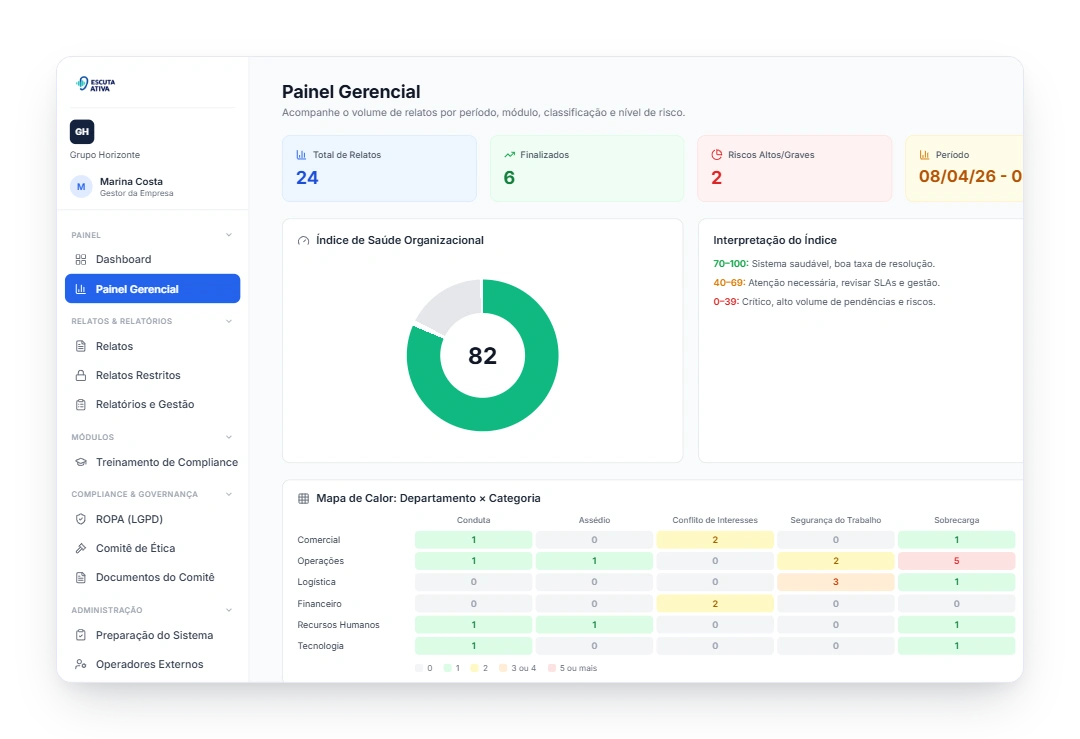Open the Dashboard menu item
The image size is (1080, 739).
point(152,260)
